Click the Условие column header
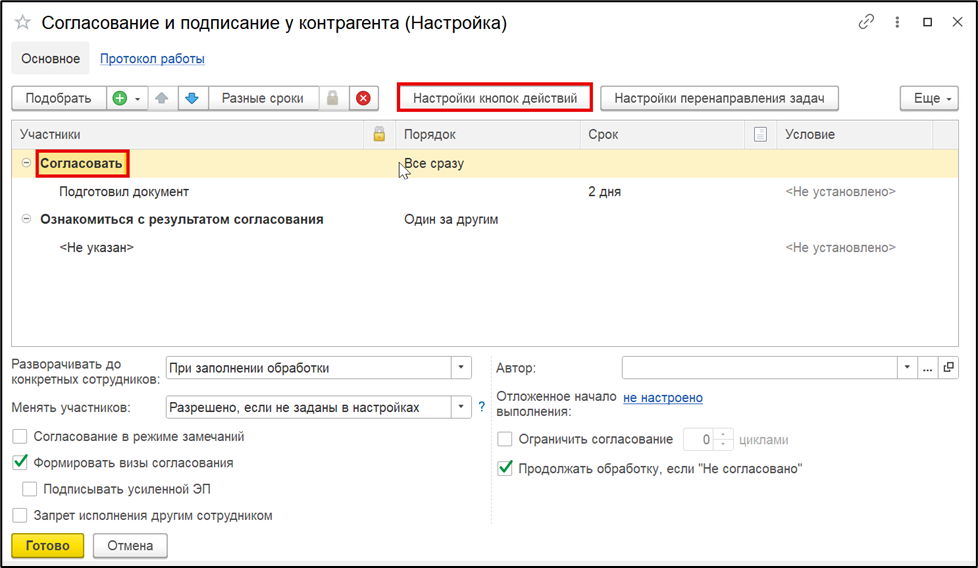The width and height of the screenshot is (978, 568). click(x=855, y=134)
